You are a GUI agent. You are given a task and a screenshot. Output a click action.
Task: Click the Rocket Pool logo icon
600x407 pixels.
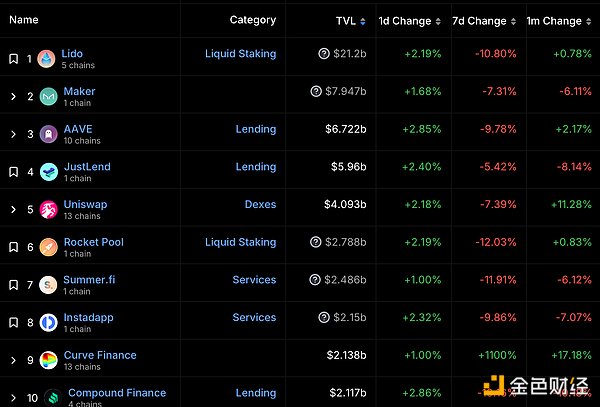tap(48, 247)
